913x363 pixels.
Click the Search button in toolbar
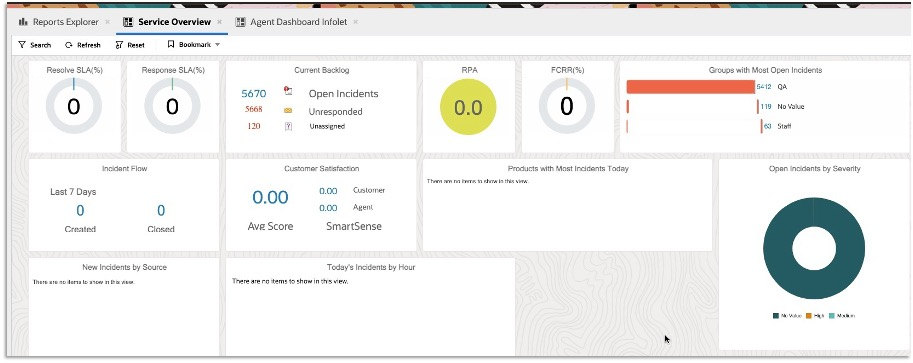tap(35, 45)
